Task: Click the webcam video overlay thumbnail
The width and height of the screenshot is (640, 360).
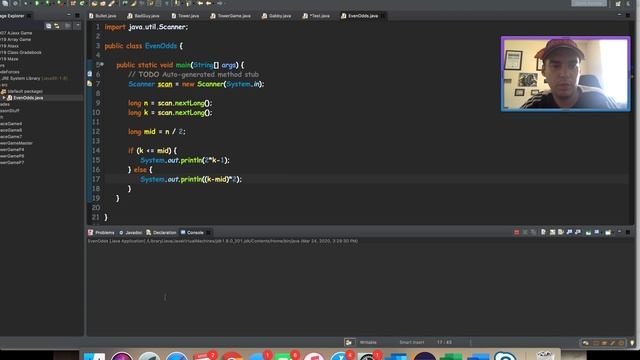Action: tap(565, 74)
